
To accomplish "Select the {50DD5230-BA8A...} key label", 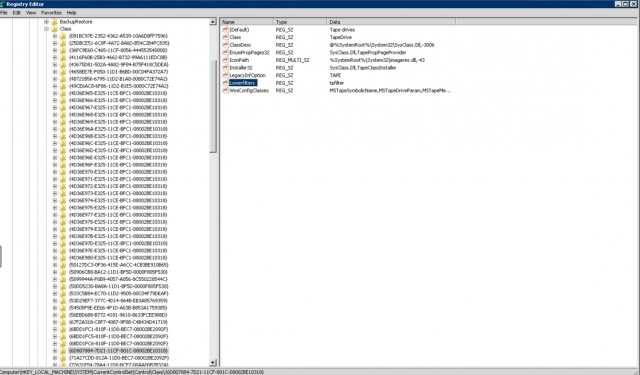I will pos(118,286).
